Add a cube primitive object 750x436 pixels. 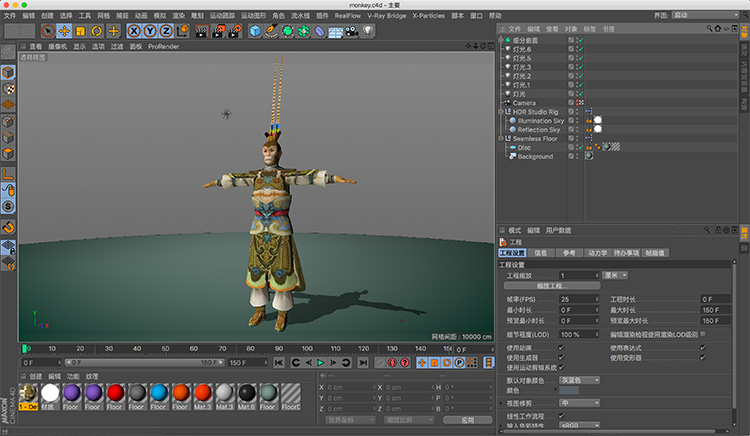[255, 31]
